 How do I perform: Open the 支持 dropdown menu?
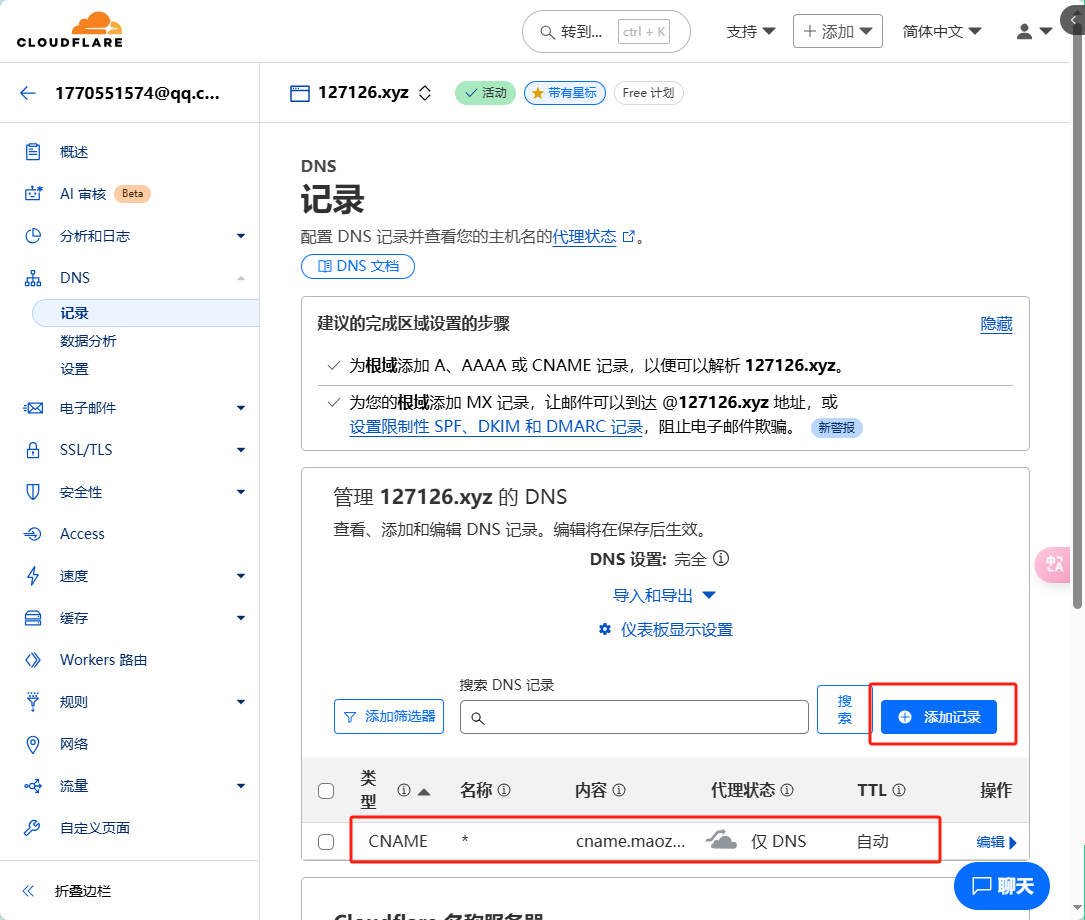coord(751,31)
